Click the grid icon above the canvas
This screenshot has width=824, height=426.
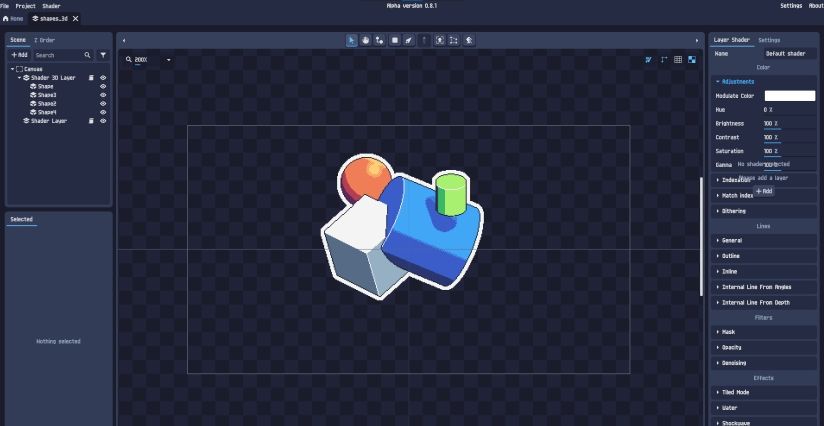[678, 60]
